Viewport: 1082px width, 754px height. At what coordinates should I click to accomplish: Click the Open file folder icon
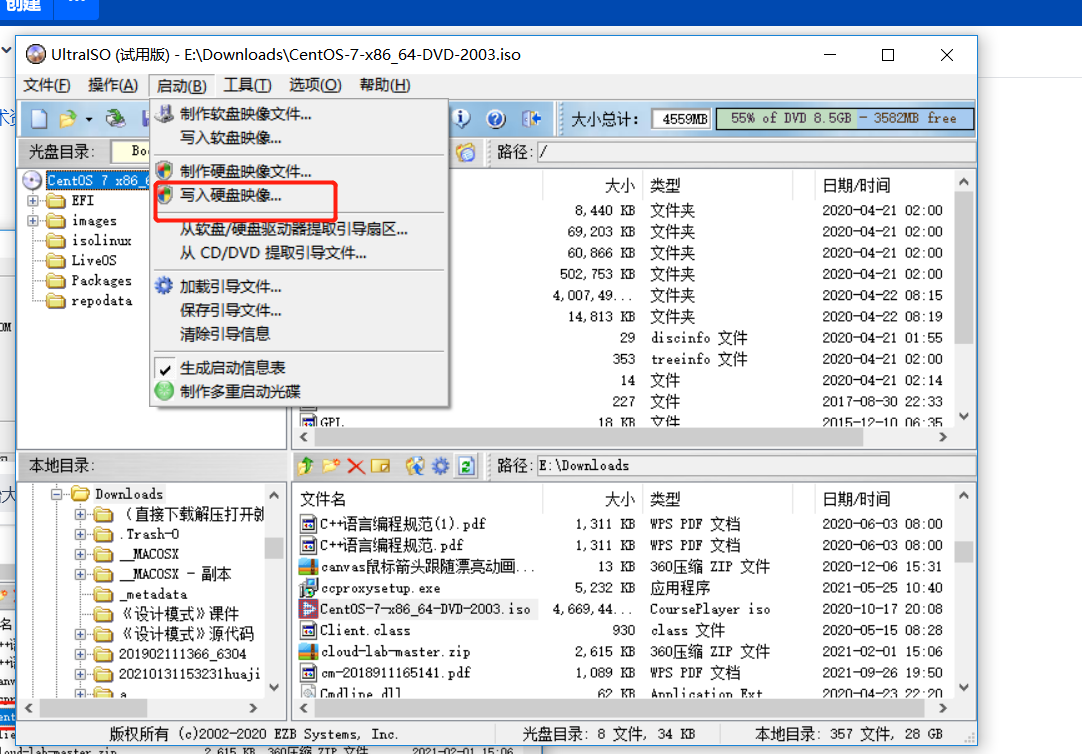[68, 119]
